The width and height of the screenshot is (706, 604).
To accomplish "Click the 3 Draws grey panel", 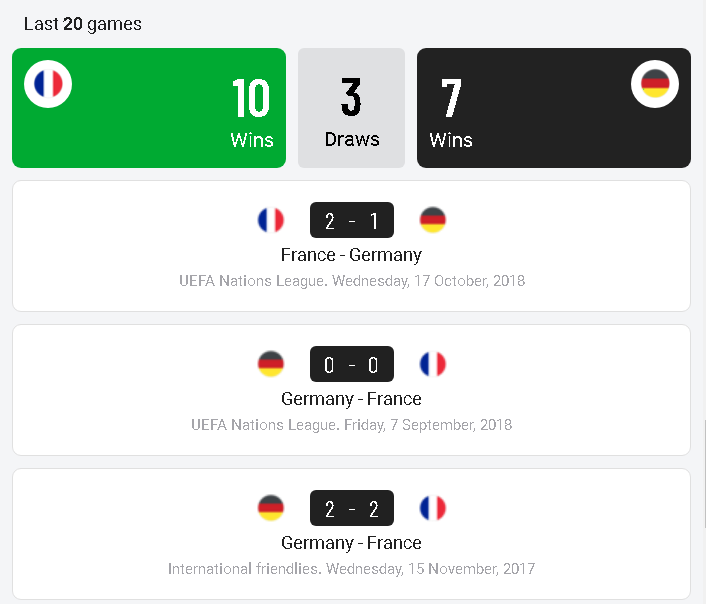I will pos(351,108).
